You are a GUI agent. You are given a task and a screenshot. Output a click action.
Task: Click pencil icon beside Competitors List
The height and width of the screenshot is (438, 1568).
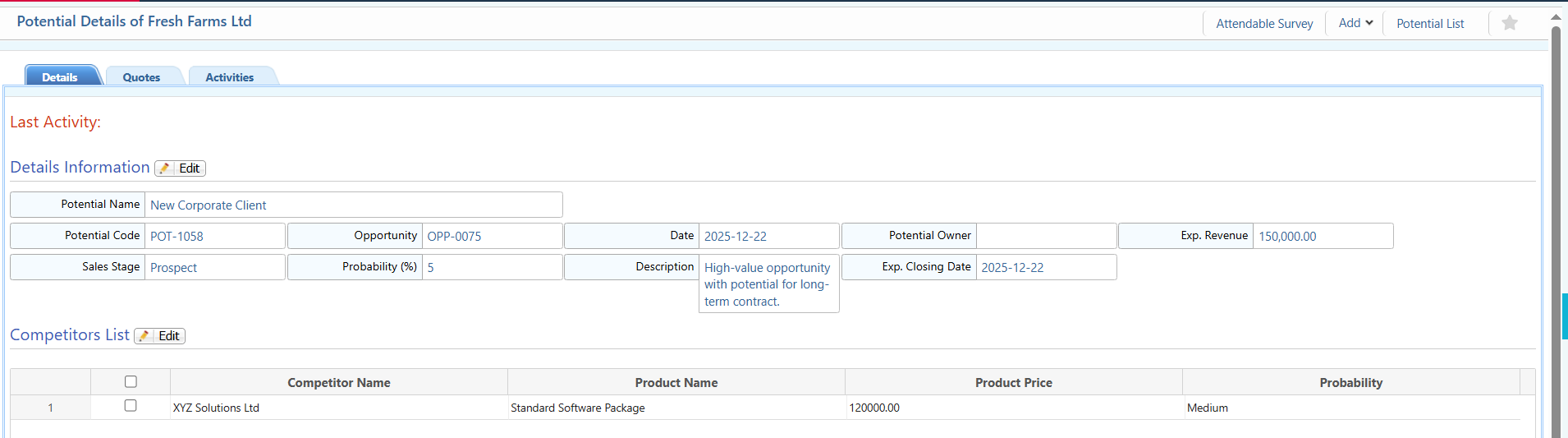click(x=144, y=336)
